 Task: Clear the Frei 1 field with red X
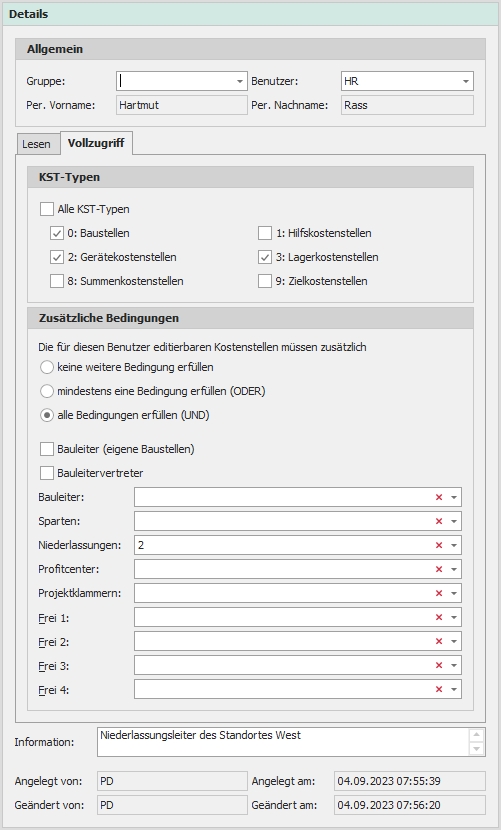coord(439,617)
